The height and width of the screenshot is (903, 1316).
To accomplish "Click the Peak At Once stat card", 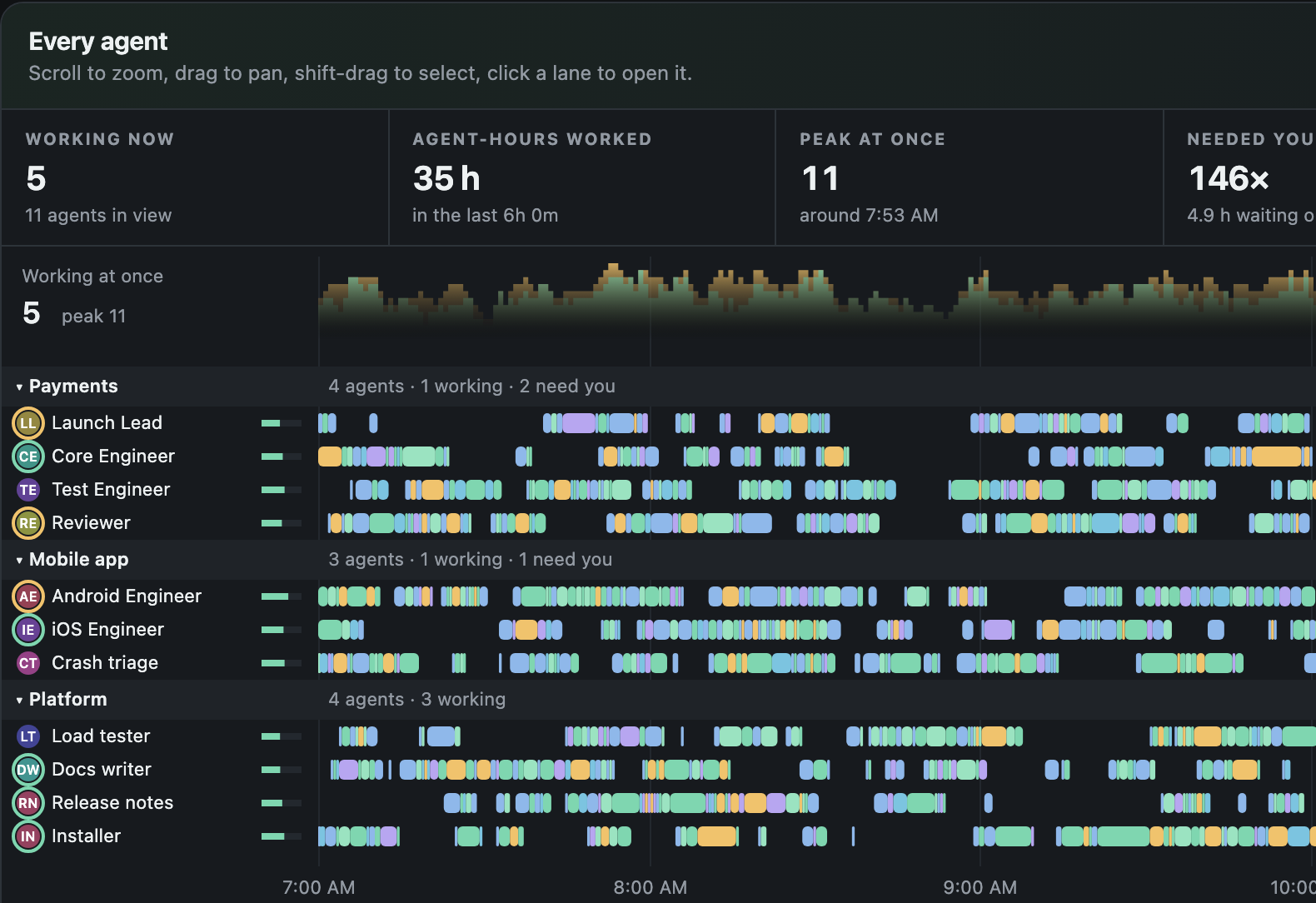I will coord(970,177).
